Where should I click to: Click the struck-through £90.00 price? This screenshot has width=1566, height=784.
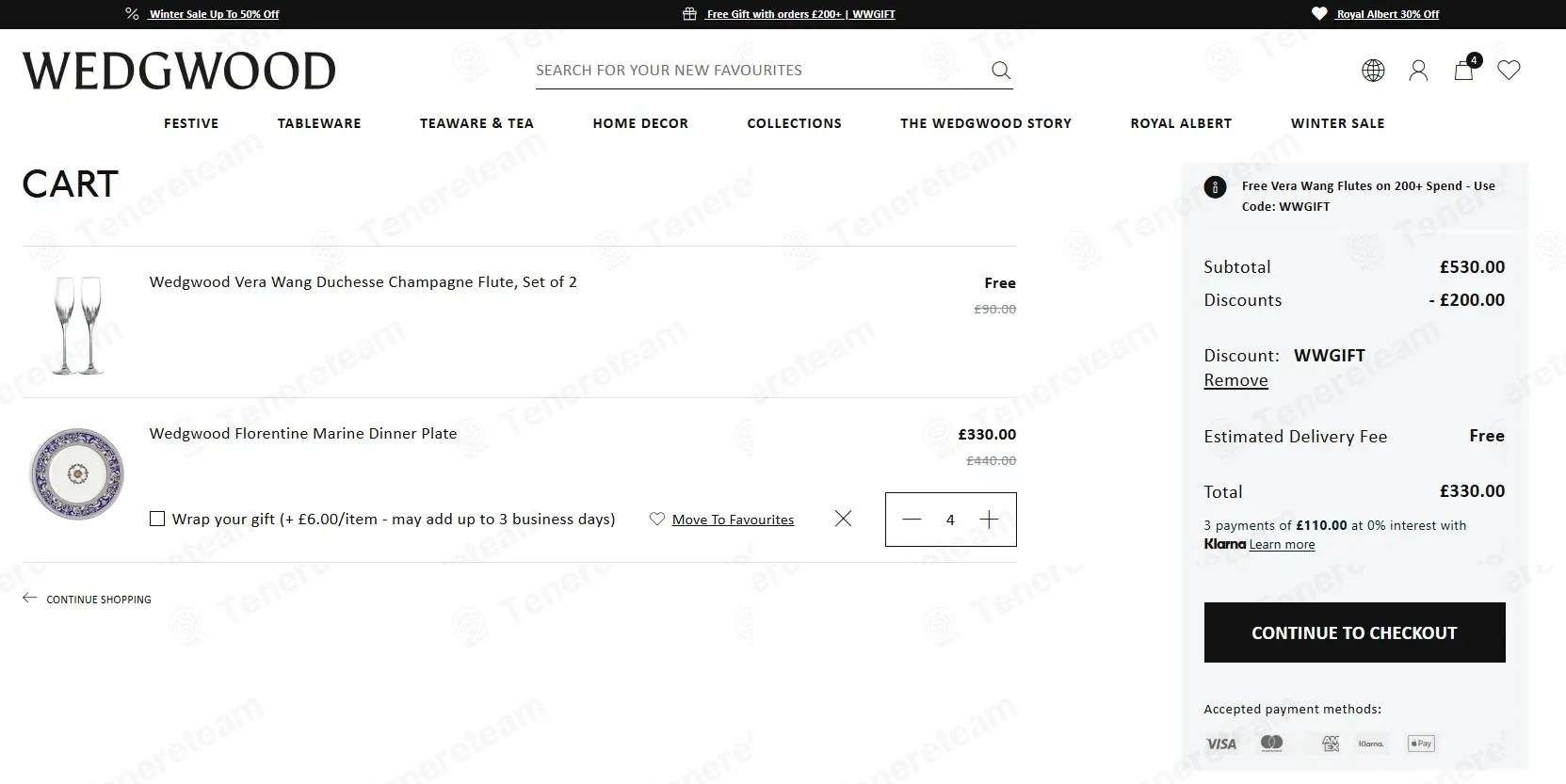[995, 309]
